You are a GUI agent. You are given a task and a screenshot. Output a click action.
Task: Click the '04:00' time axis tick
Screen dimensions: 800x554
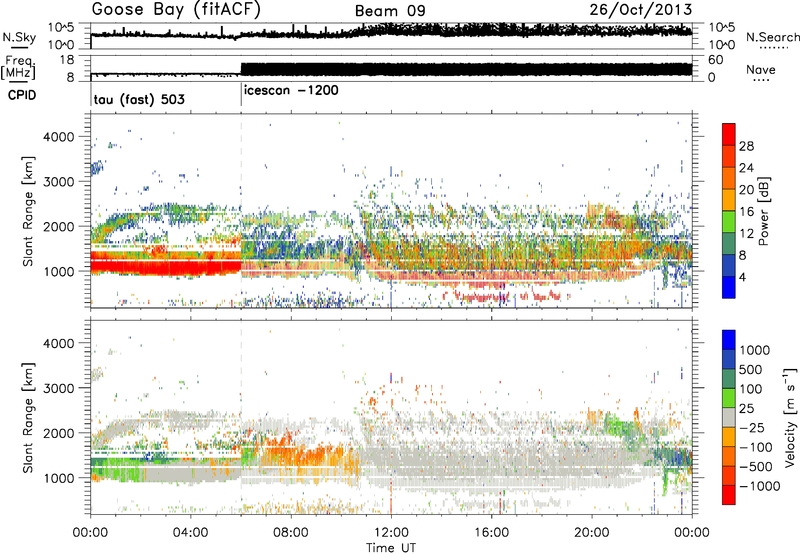pos(190,533)
